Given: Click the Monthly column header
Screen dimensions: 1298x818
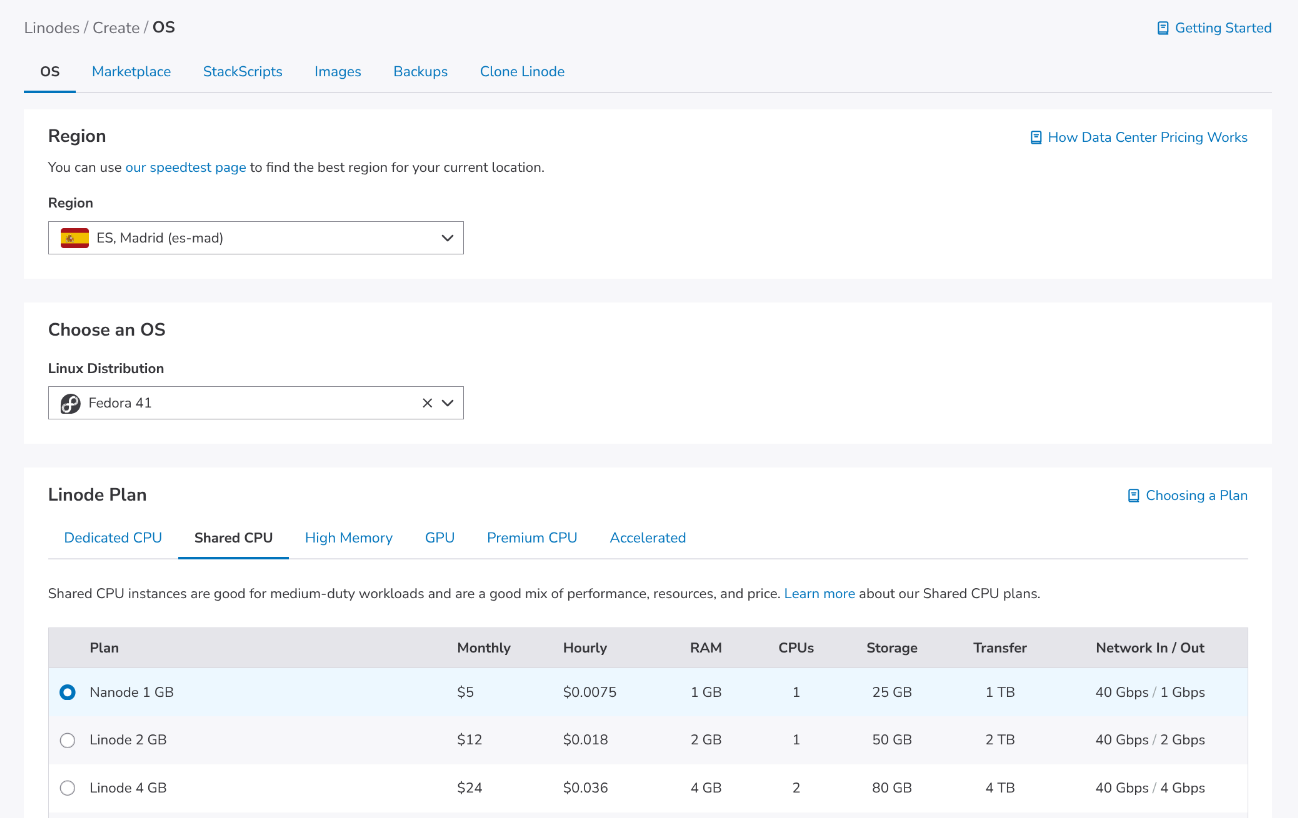Looking at the screenshot, I should [x=484, y=648].
